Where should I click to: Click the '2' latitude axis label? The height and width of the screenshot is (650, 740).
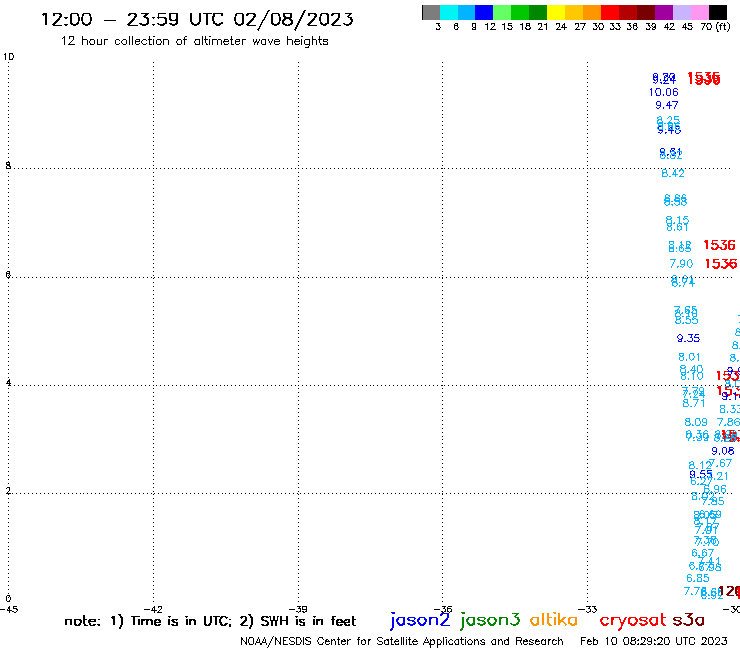(8, 491)
